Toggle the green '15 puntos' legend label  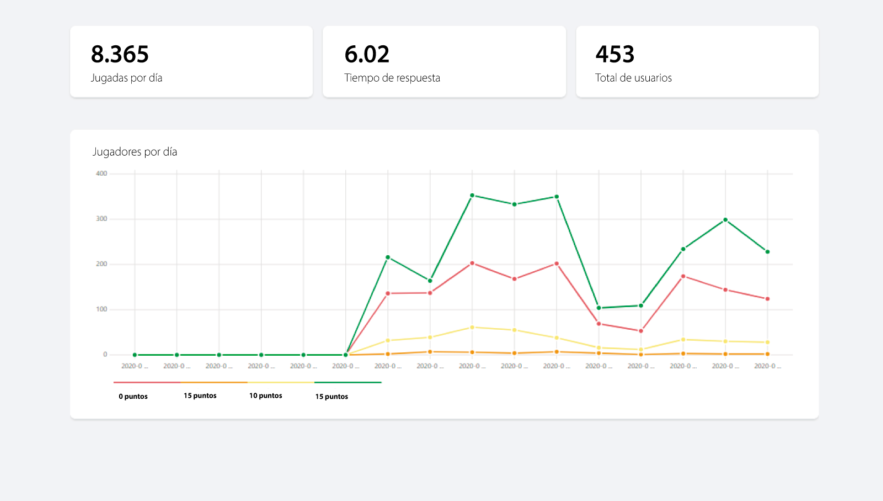pos(331,396)
